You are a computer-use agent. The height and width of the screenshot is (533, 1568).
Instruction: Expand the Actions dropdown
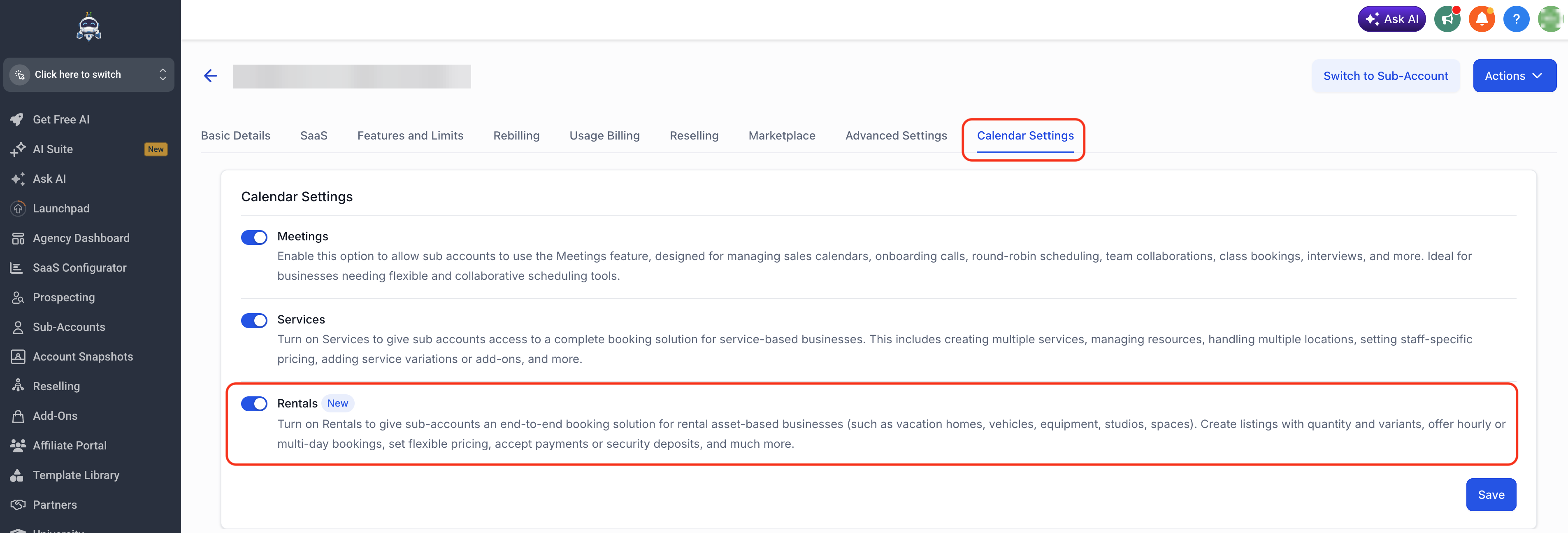tap(1515, 76)
